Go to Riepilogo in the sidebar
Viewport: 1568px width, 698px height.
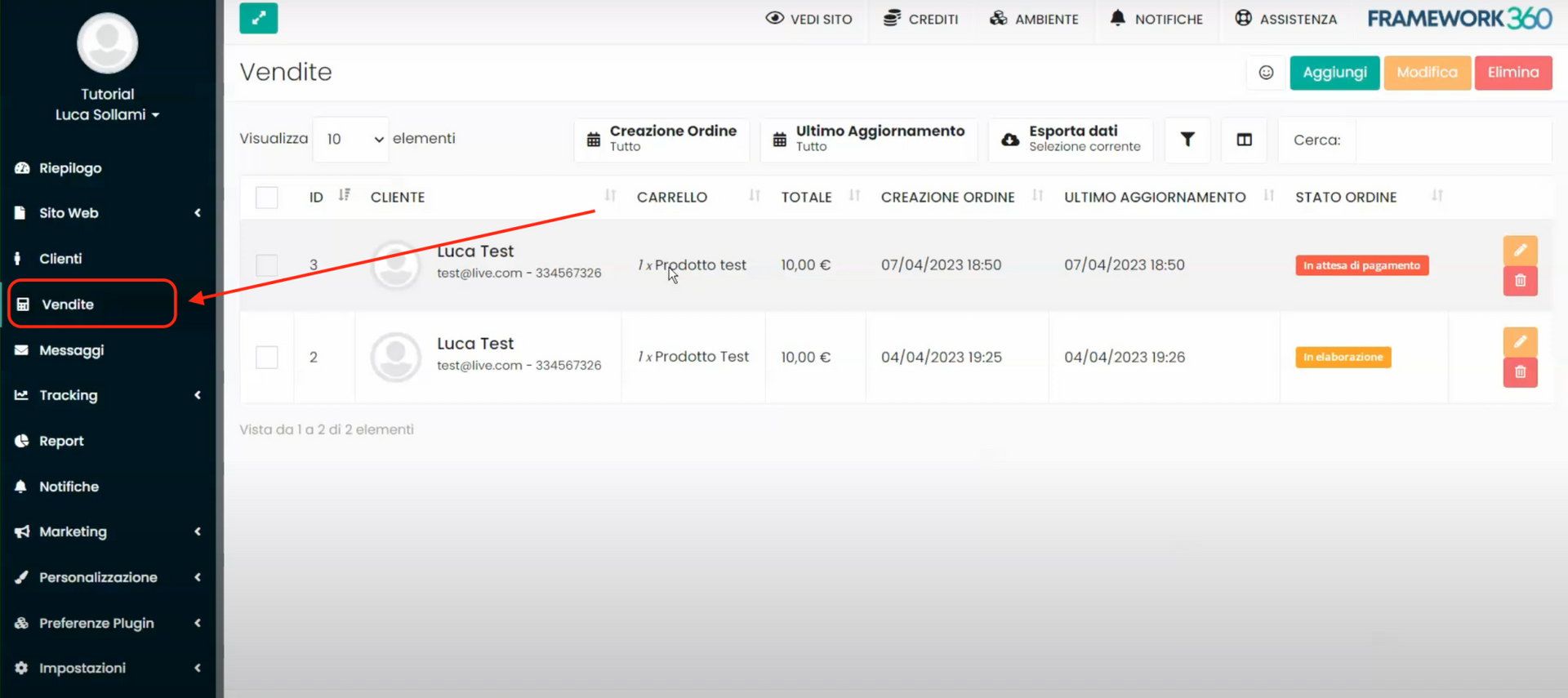tap(71, 168)
